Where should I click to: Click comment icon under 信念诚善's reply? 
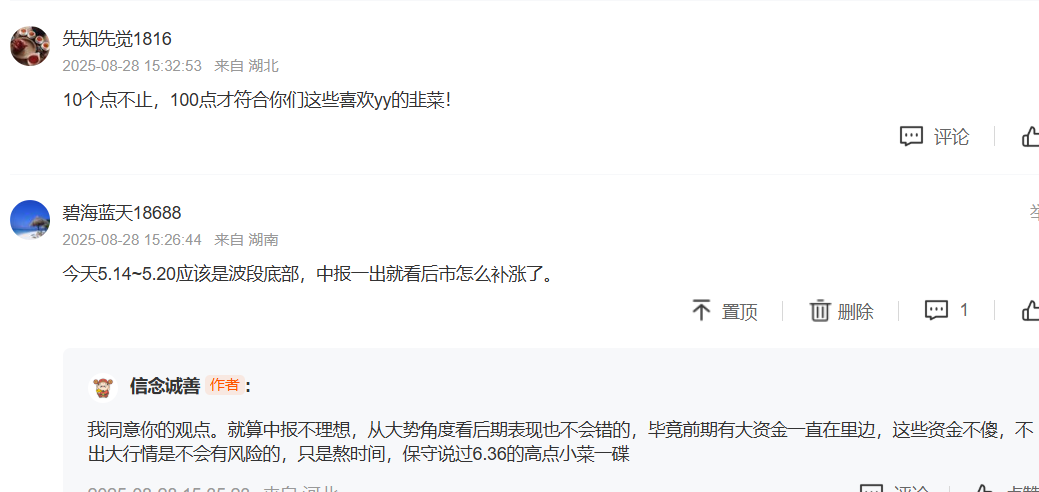click(x=871, y=489)
